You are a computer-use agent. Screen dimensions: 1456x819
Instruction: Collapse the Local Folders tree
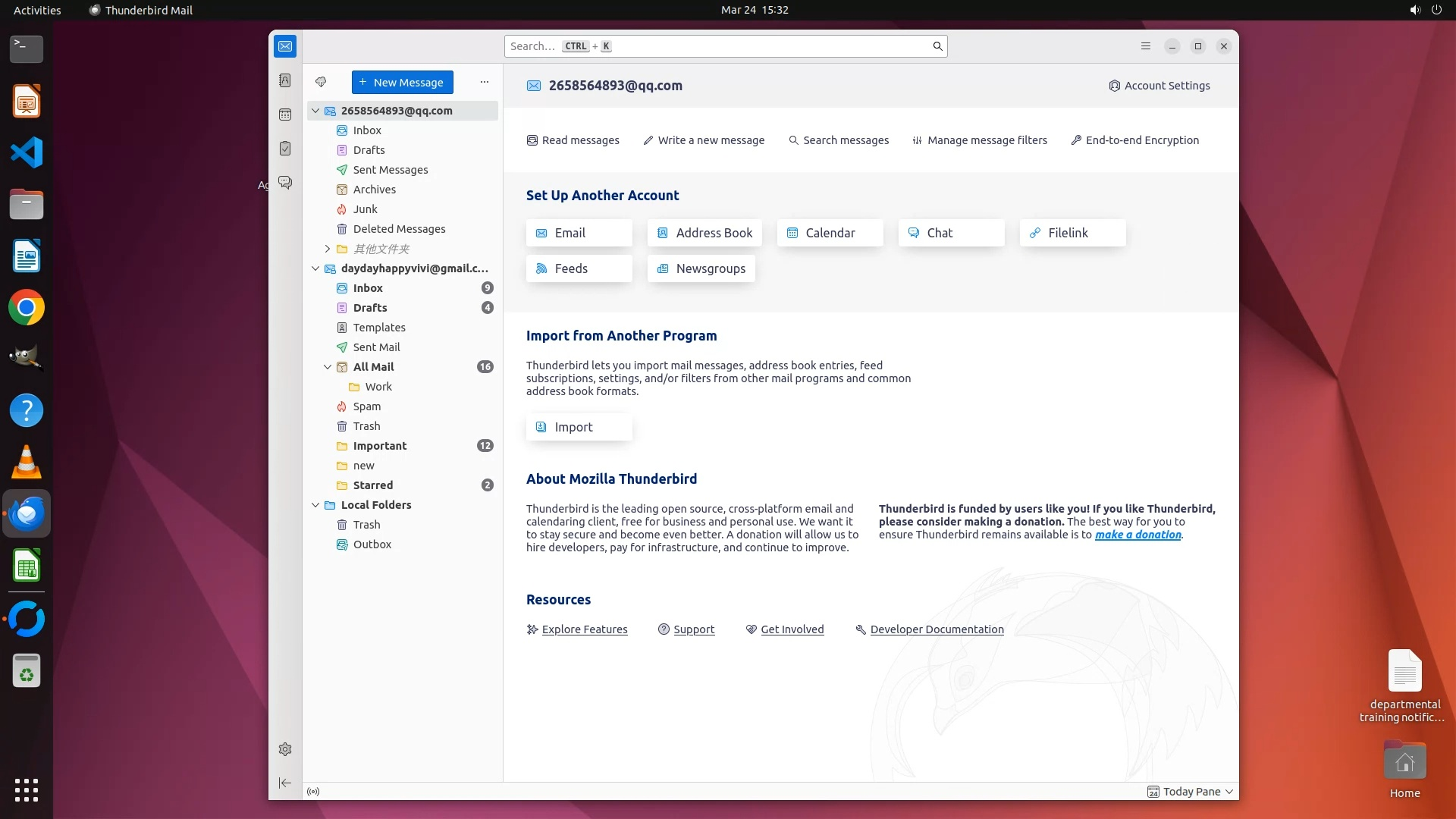(x=315, y=505)
